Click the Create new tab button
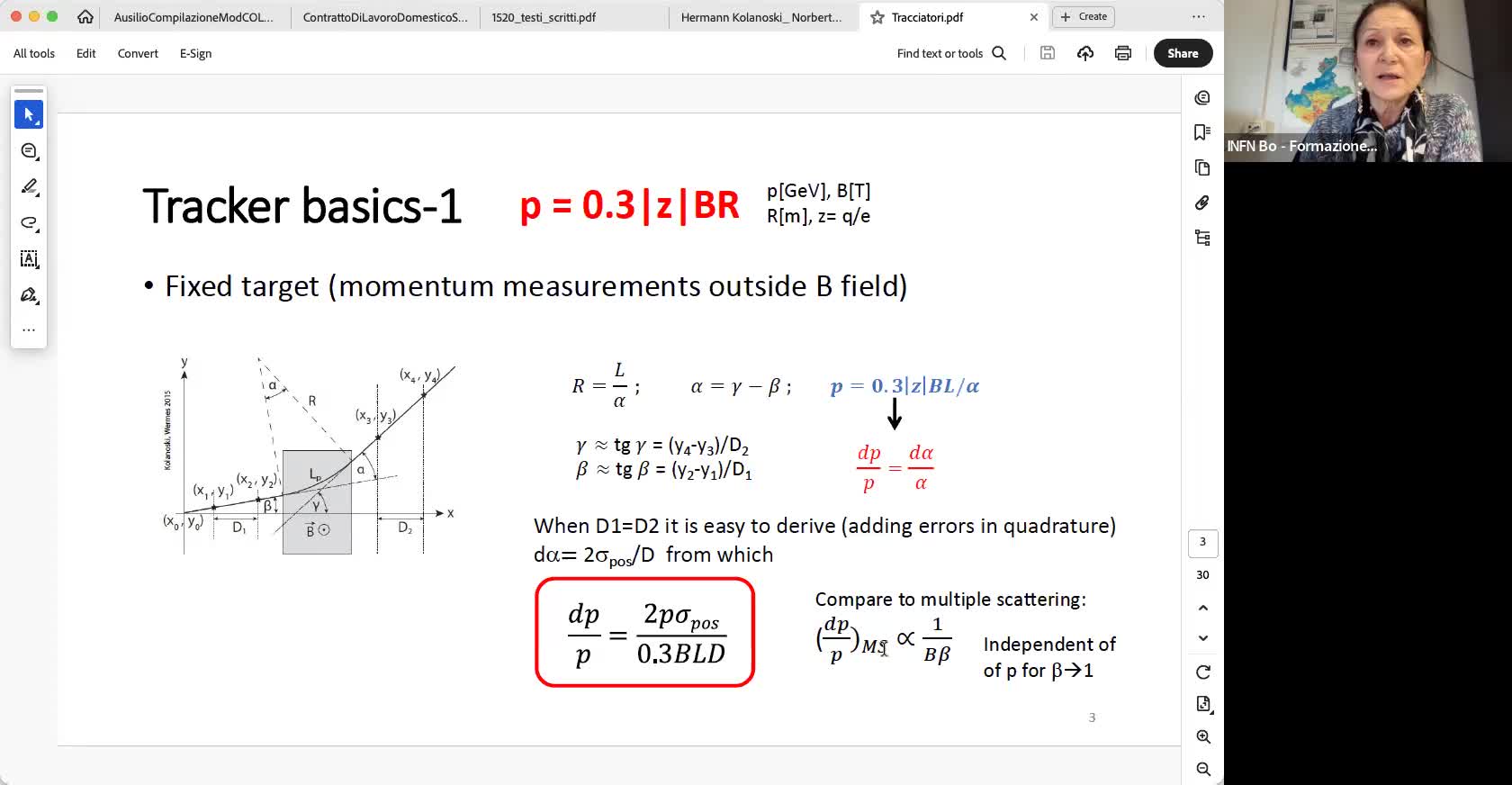The width and height of the screenshot is (1512, 785). coord(1084,16)
